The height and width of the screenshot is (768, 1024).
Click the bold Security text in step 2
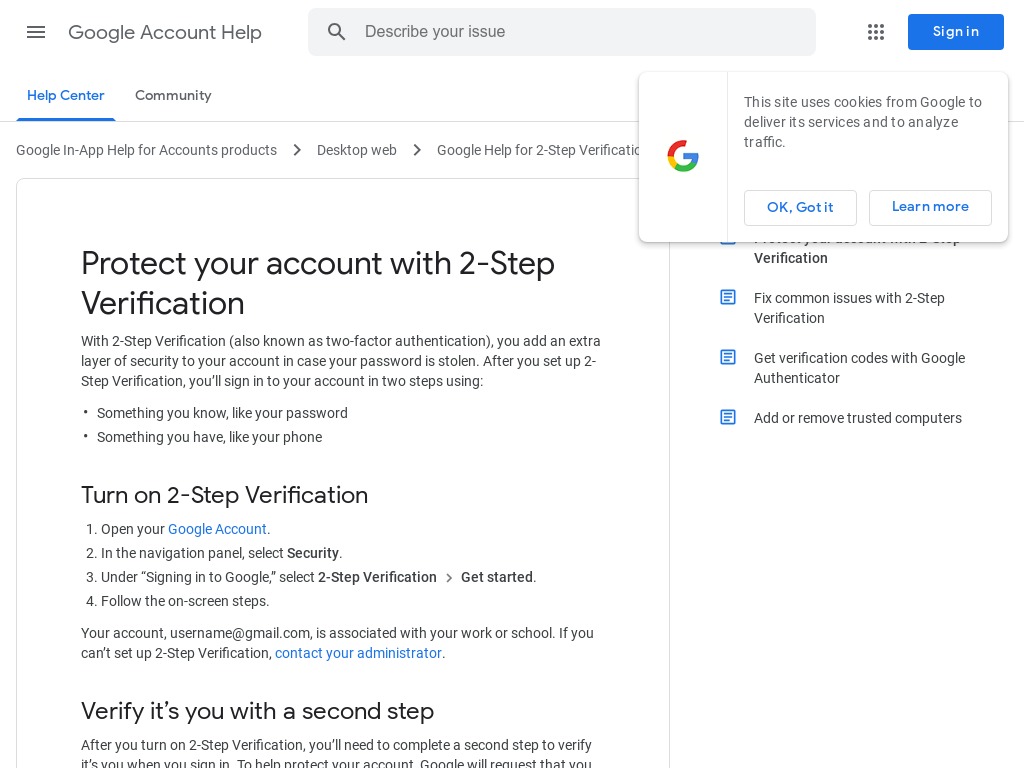pyautogui.click(x=313, y=553)
